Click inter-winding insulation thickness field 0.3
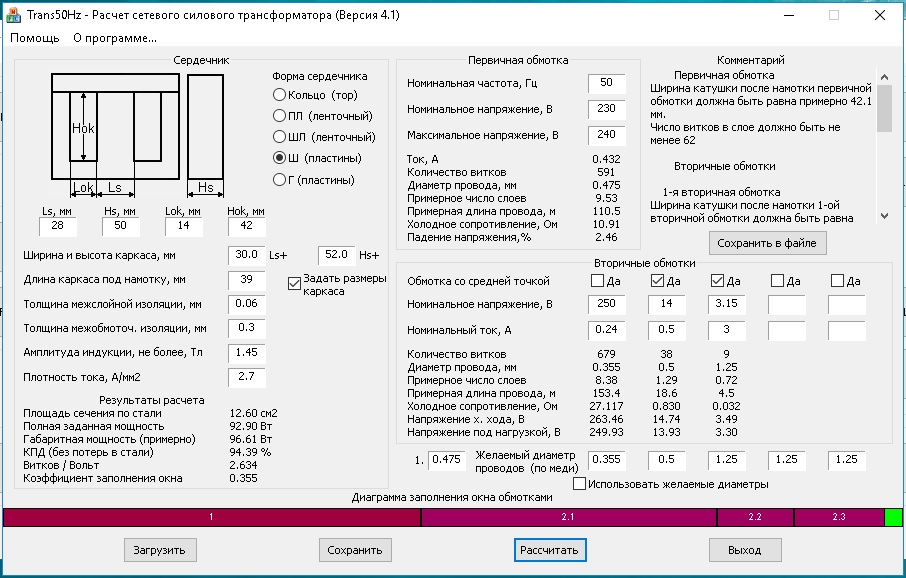 [247, 328]
